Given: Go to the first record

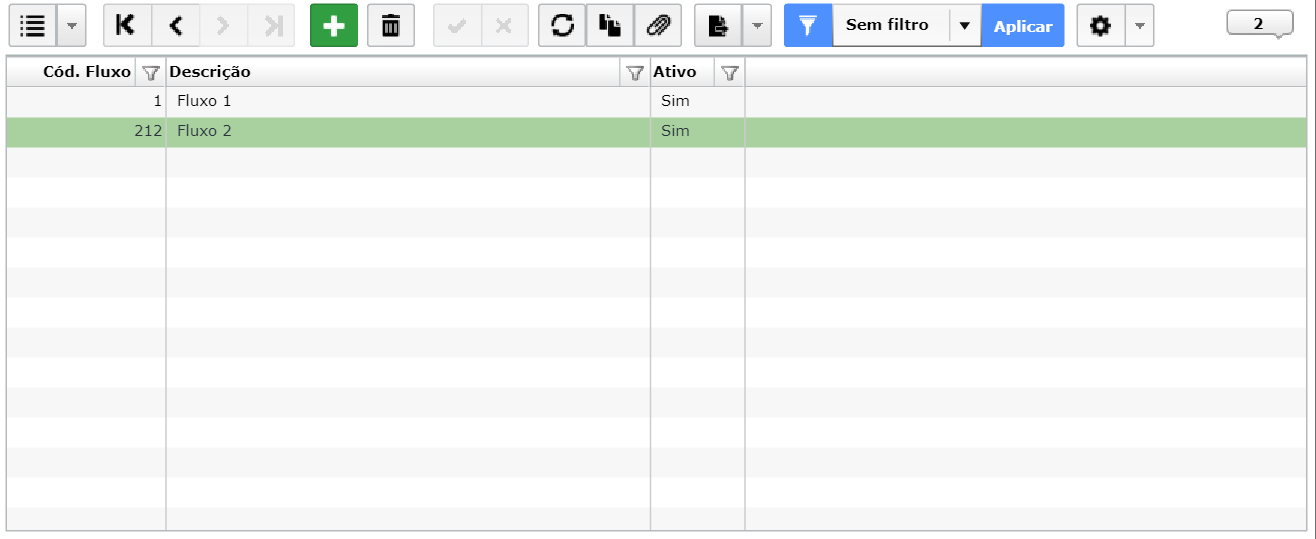Looking at the screenshot, I should pos(127,26).
